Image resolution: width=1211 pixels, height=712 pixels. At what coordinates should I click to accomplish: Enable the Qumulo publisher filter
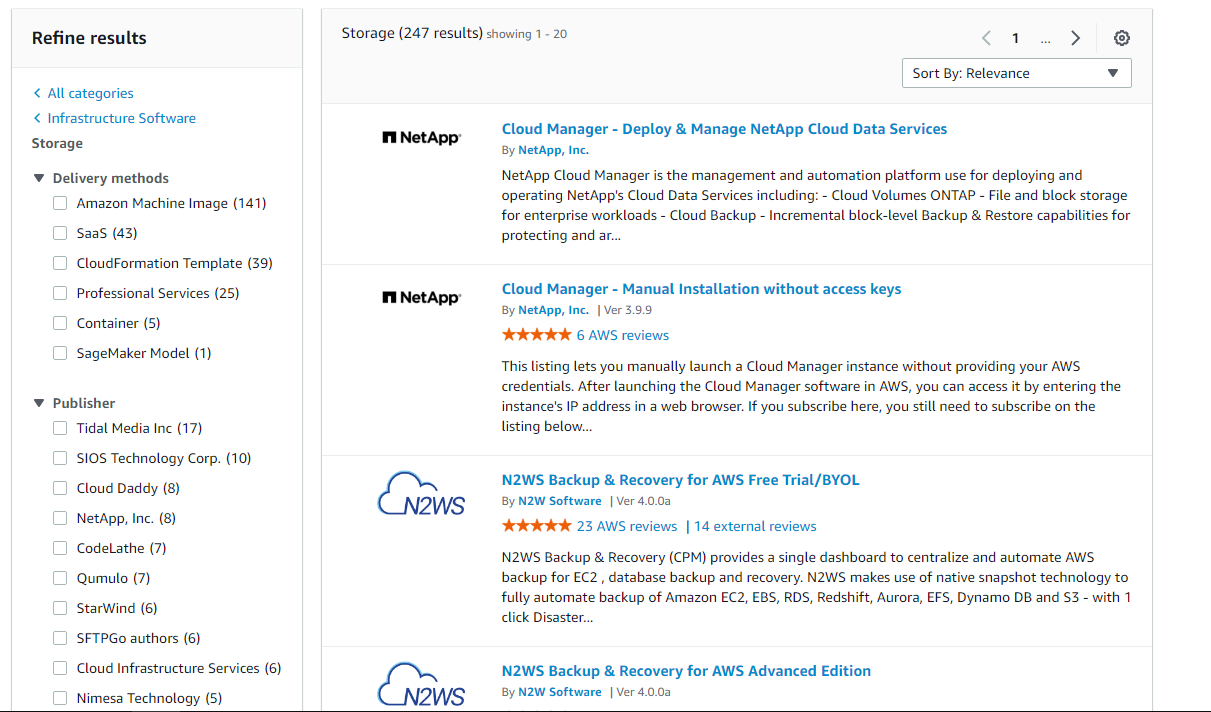(60, 578)
